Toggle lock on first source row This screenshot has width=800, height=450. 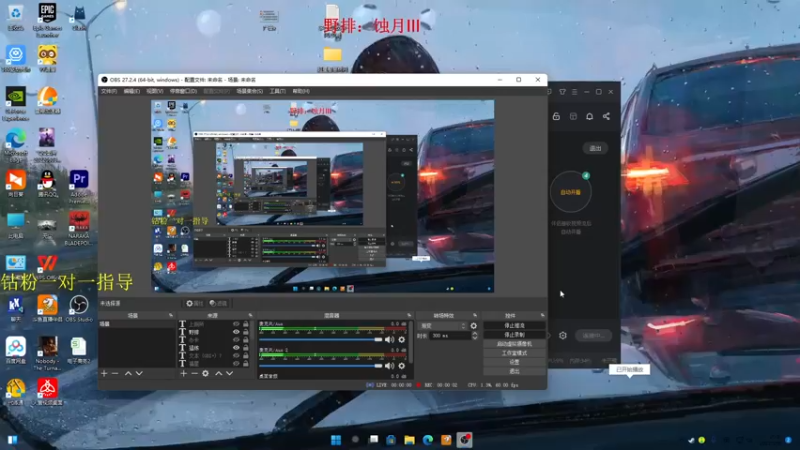click(x=246, y=324)
